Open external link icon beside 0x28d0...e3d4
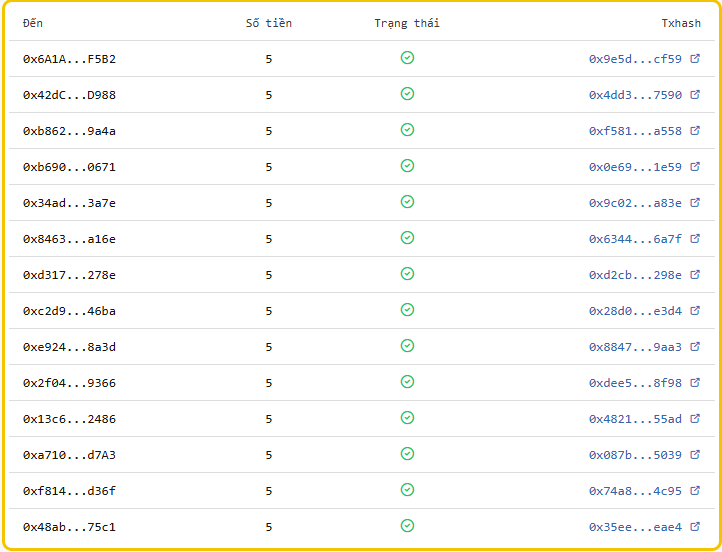 (x=695, y=310)
